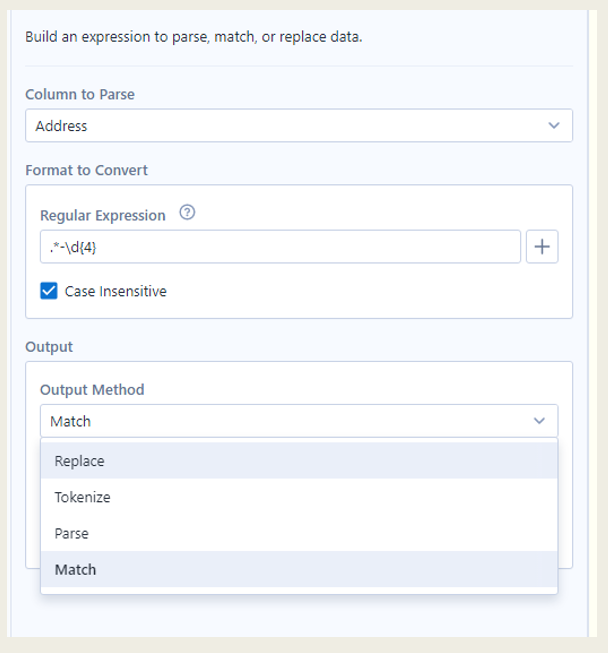The image size is (608, 653).
Task: Click the Case Insensitive label text
Action: (115, 292)
